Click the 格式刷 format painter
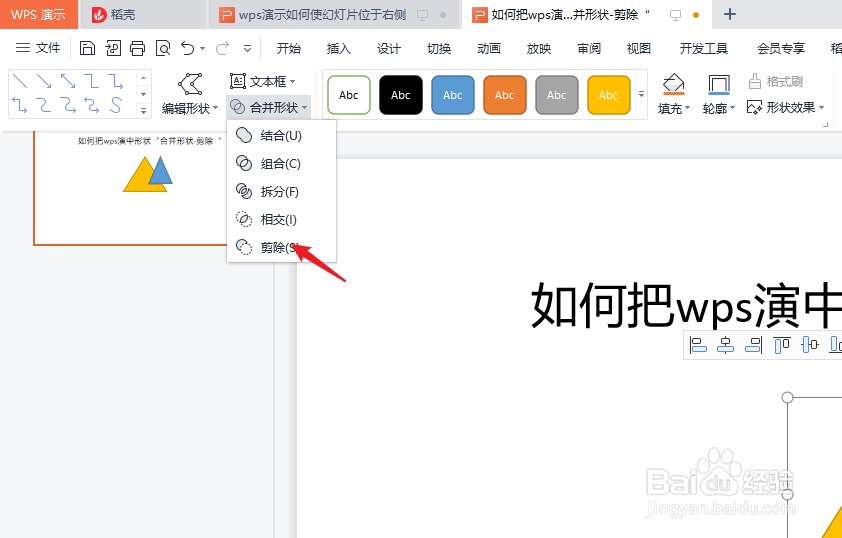842x538 pixels. click(775, 81)
